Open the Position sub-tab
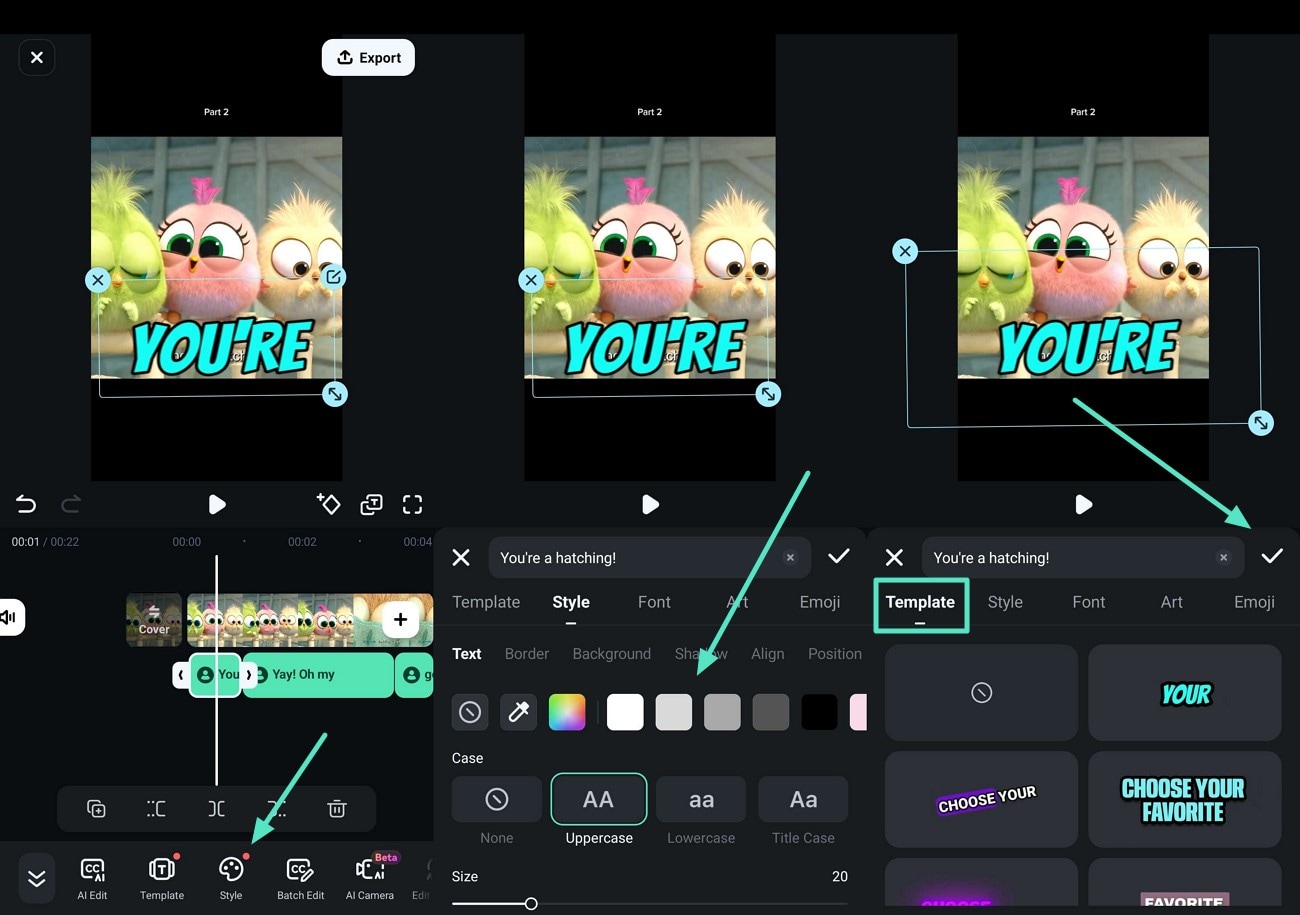 [835, 654]
